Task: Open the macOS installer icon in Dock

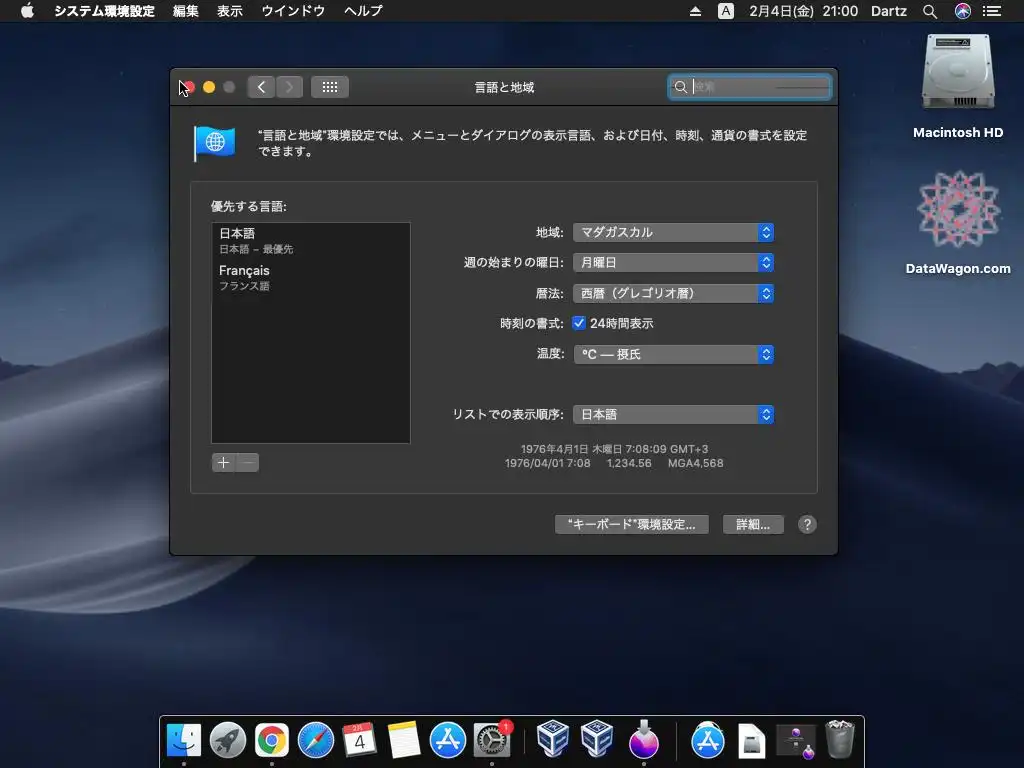Action: point(643,739)
